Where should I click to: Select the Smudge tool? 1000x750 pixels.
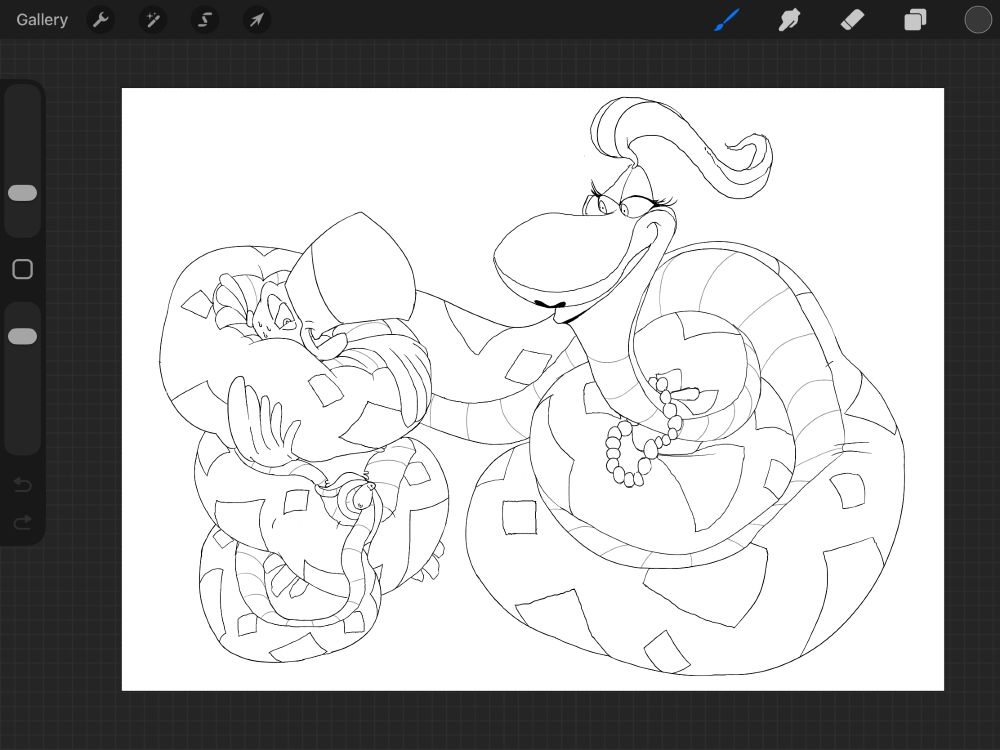click(790, 20)
